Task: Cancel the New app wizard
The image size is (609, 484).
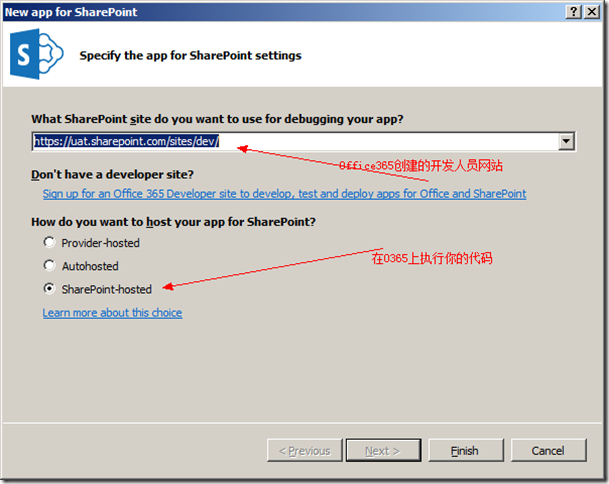Action: pyautogui.click(x=548, y=451)
